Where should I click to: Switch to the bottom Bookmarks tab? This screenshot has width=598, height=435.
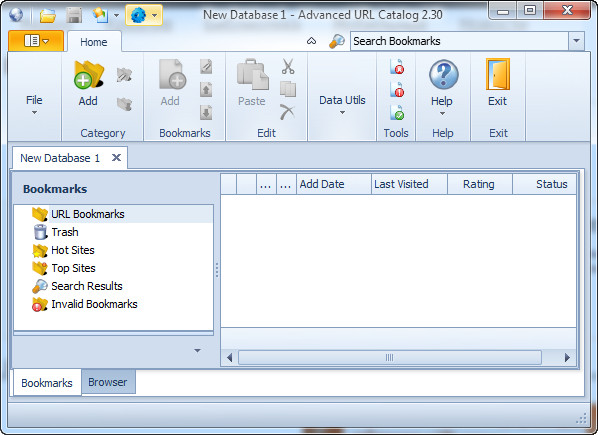point(47,383)
